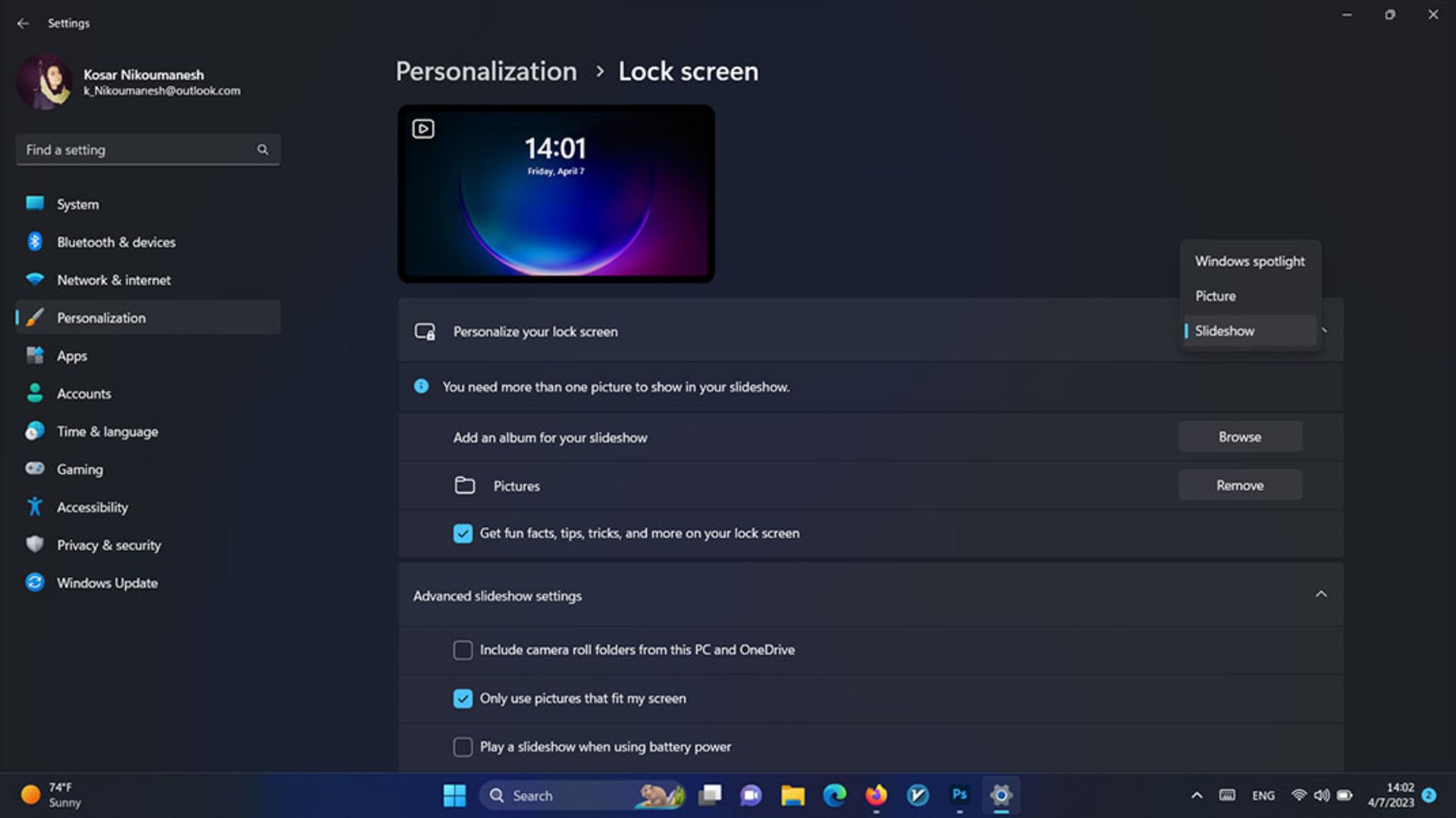Disable Only use pictures that fit my screen
This screenshot has width=1456, height=818.
point(463,699)
